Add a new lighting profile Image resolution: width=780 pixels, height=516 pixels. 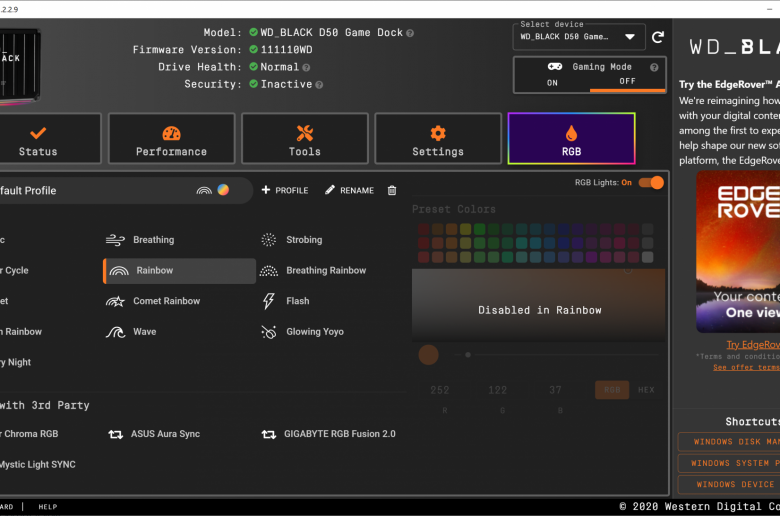point(285,190)
